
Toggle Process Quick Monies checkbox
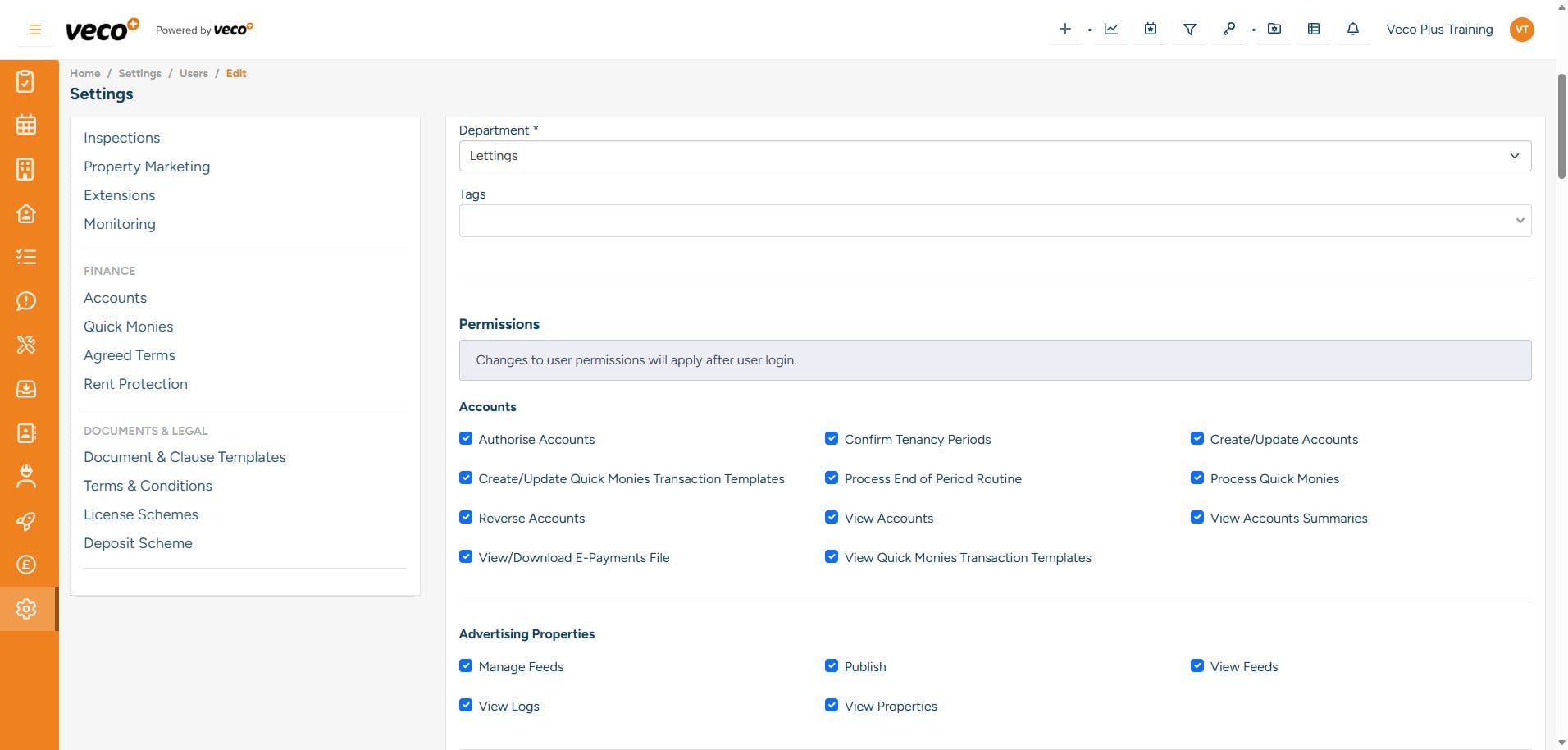(x=1197, y=478)
